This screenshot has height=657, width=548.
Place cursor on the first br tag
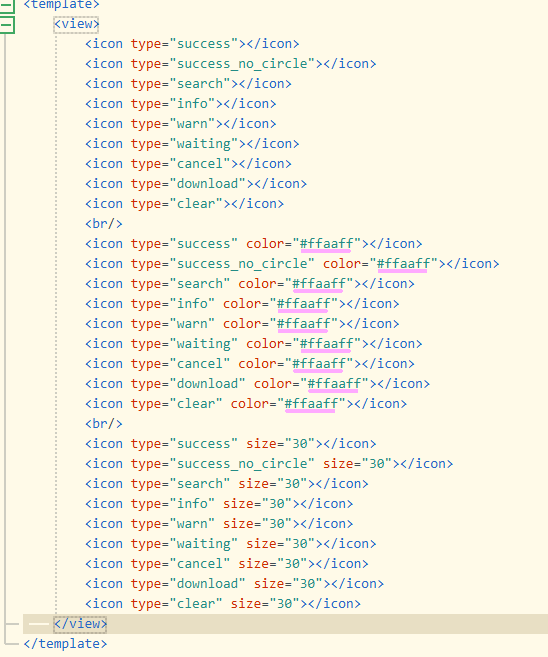tap(103, 224)
